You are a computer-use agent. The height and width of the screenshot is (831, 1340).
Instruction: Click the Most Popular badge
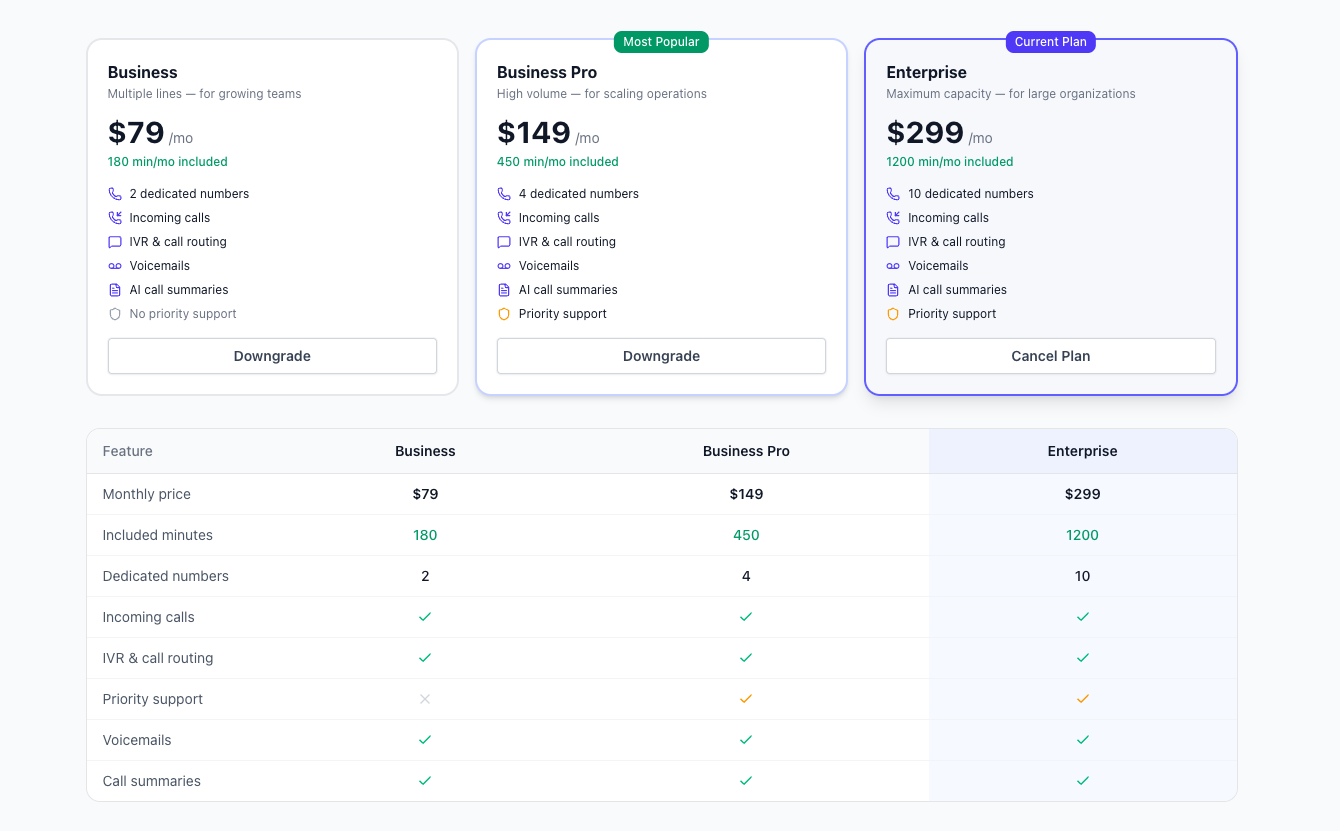[661, 42]
